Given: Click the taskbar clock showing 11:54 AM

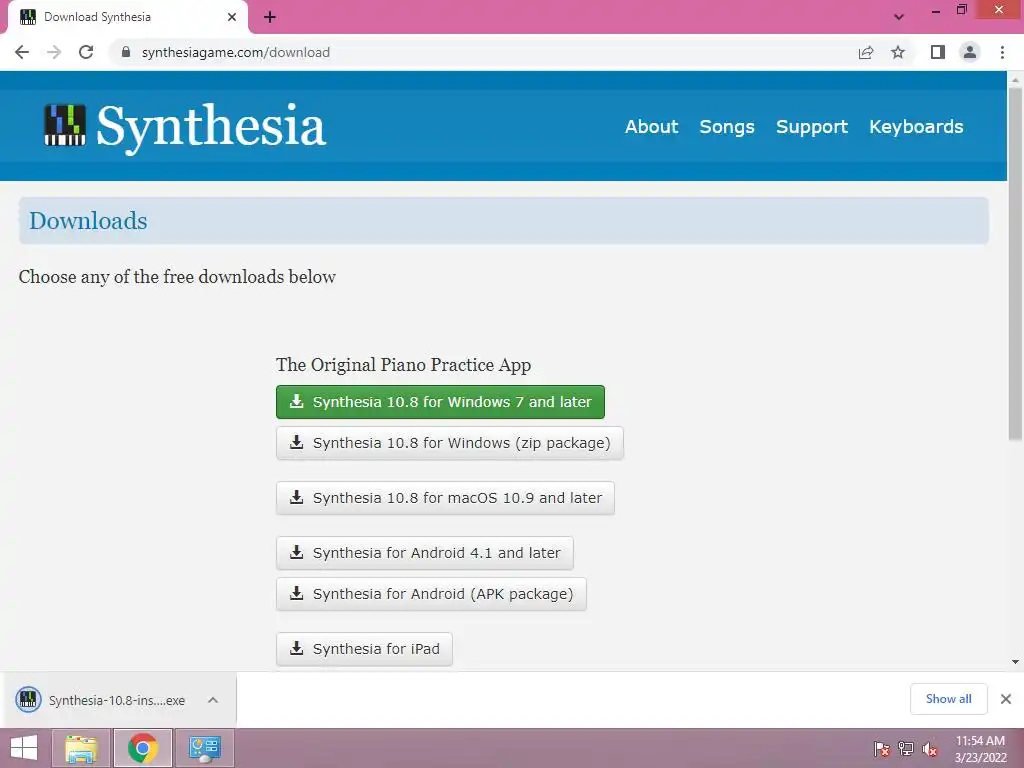Looking at the screenshot, I should pyautogui.click(x=980, y=749).
